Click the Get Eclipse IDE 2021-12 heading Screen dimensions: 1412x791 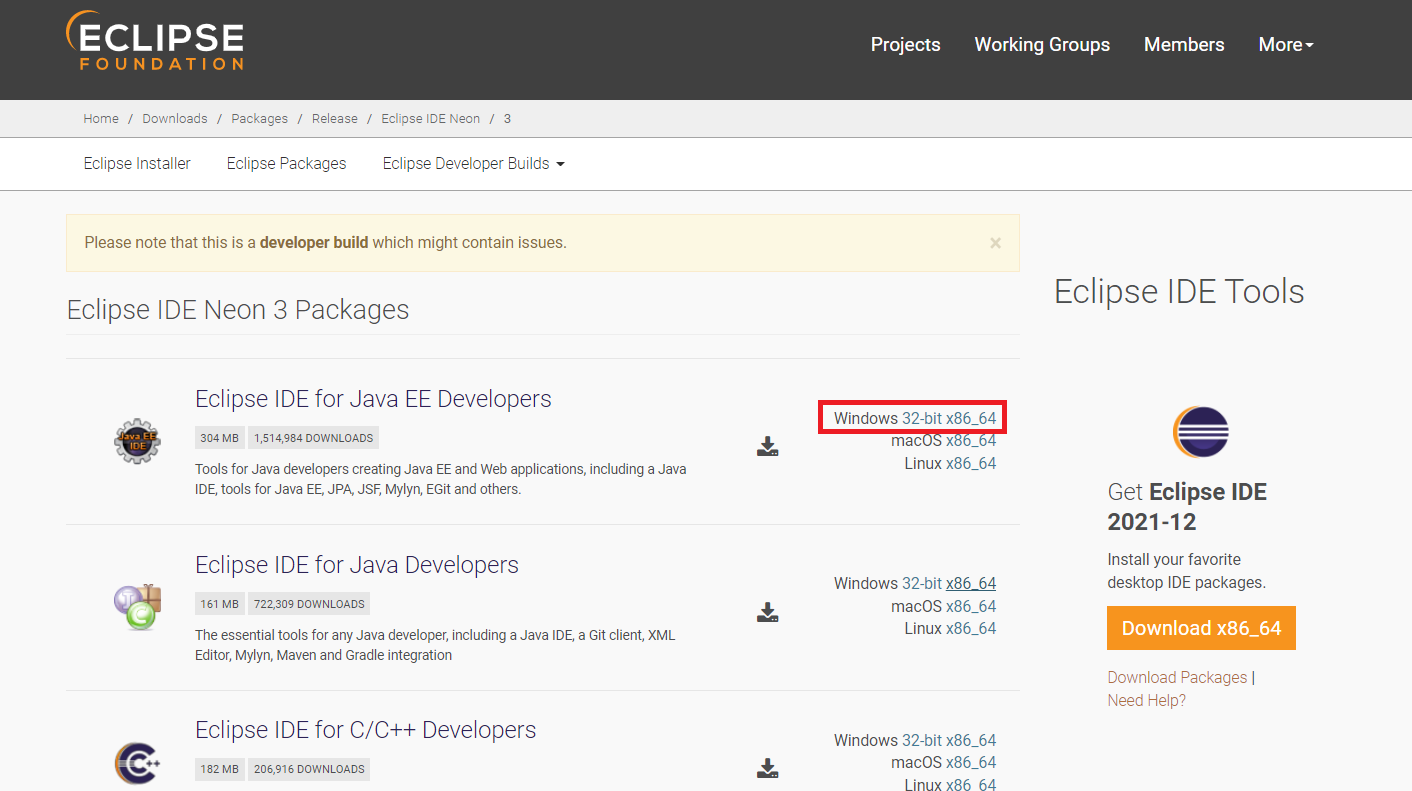click(x=1187, y=507)
